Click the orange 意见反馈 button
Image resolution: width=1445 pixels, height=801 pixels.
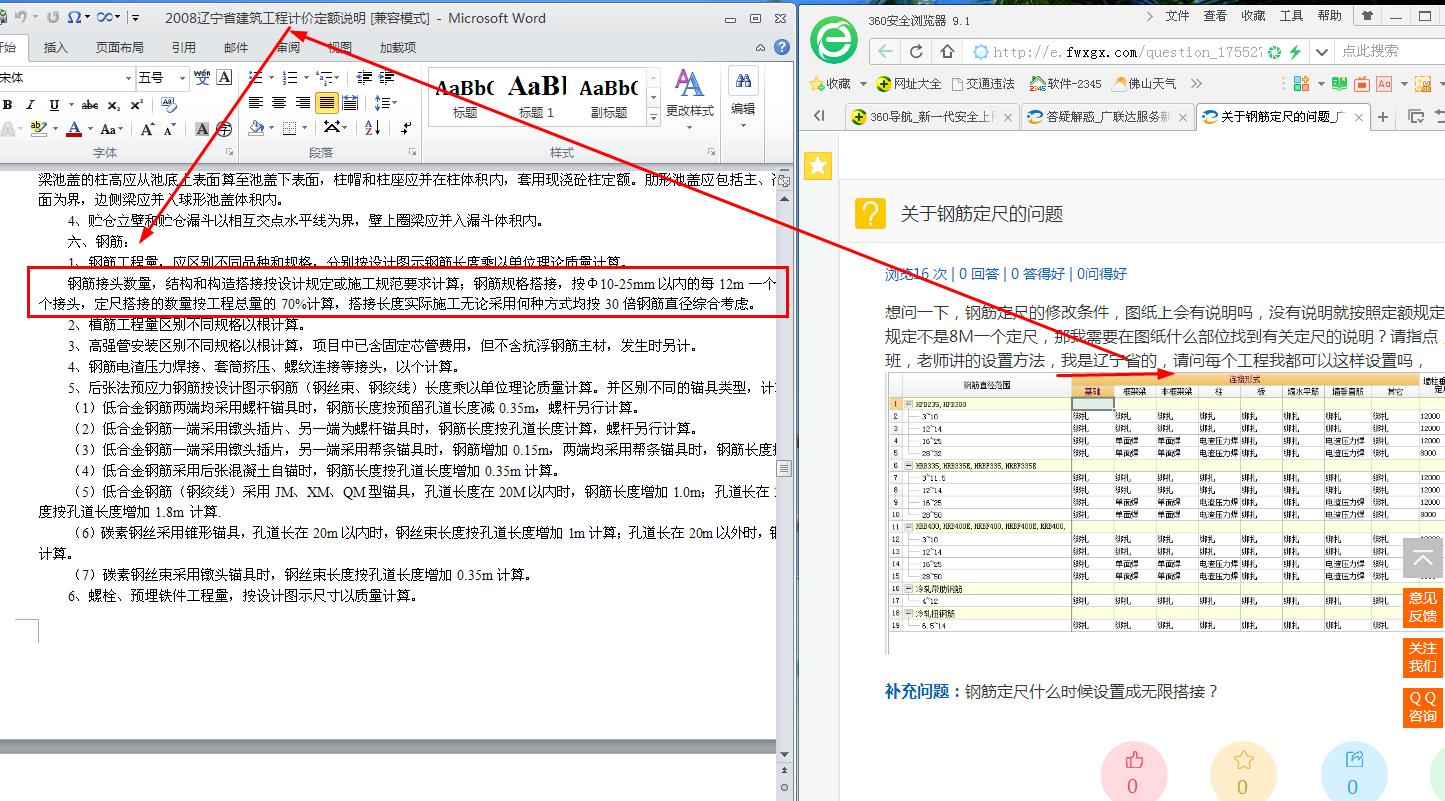point(1423,607)
